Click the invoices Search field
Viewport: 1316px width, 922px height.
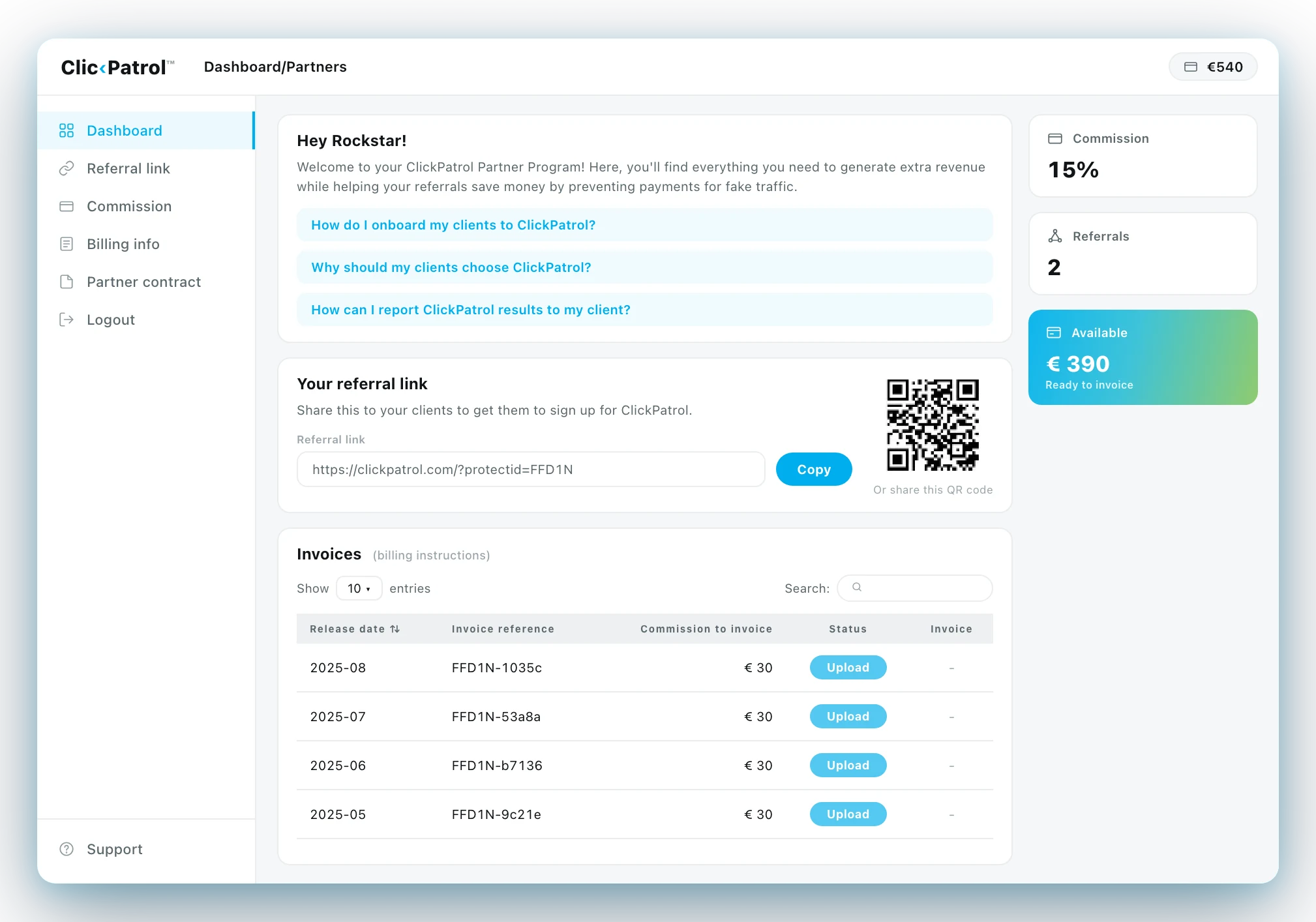[x=915, y=588]
